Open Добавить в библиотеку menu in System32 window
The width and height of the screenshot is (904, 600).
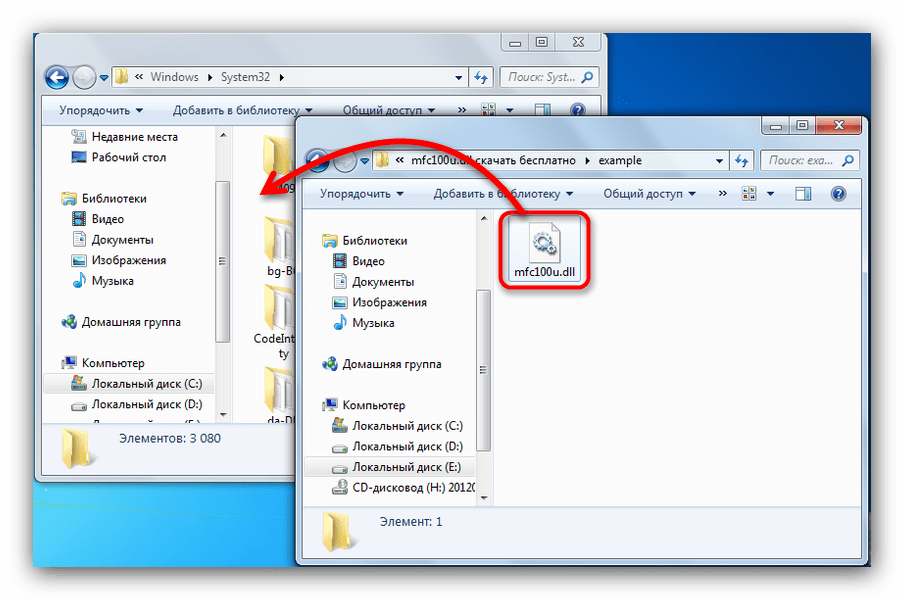coord(242,110)
